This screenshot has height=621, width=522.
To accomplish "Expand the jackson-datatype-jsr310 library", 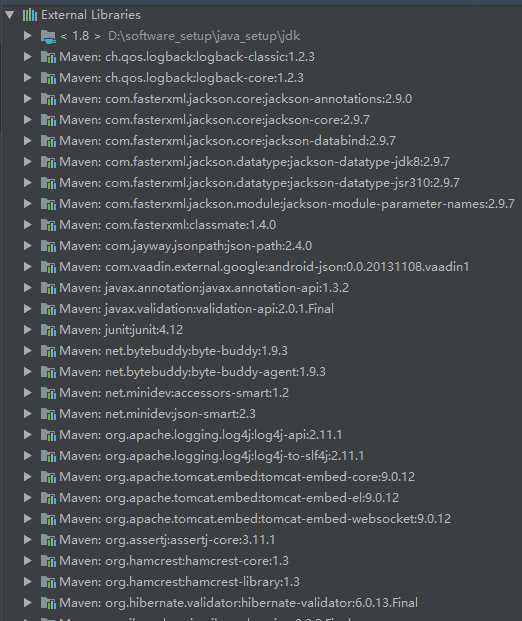I will [28, 183].
